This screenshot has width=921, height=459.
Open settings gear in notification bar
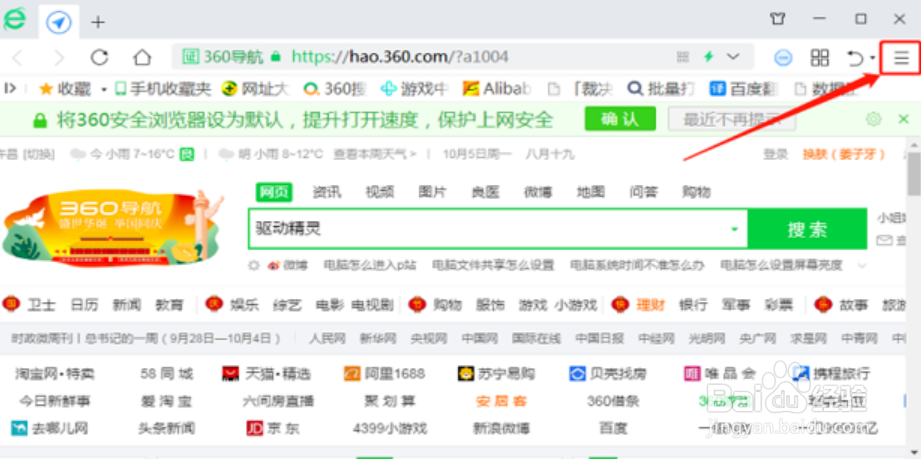[874, 119]
